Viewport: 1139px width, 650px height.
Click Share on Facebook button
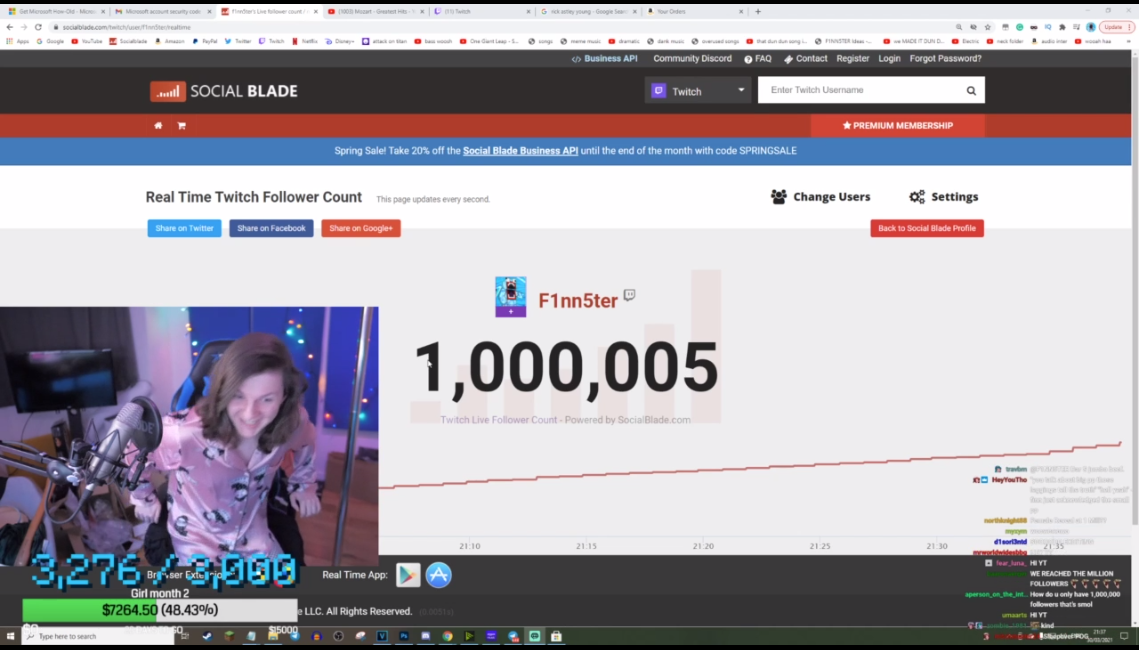[x=271, y=228]
